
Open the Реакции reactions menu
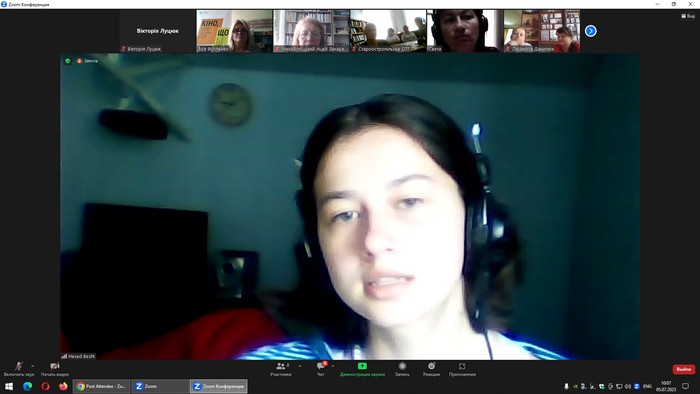pos(431,369)
